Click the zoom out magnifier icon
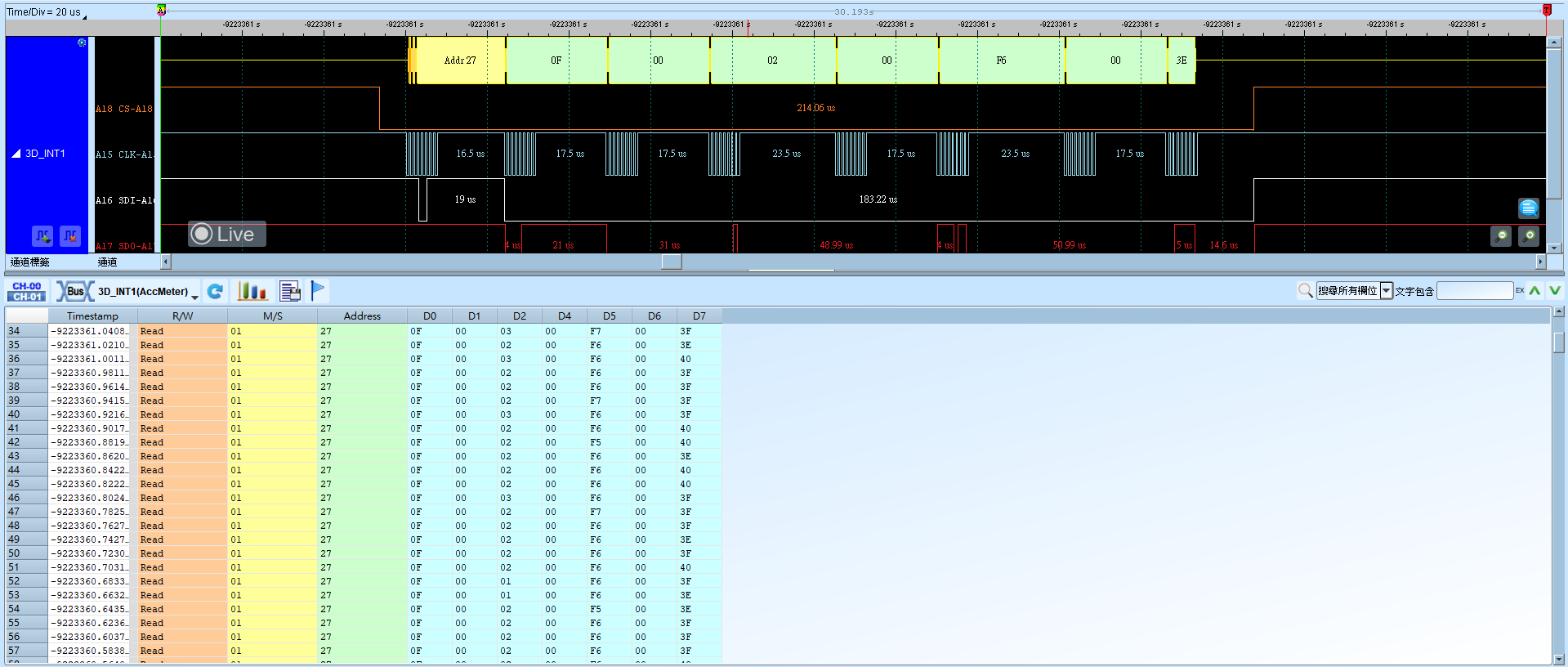The height and width of the screenshot is (667, 1568). click(1501, 236)
